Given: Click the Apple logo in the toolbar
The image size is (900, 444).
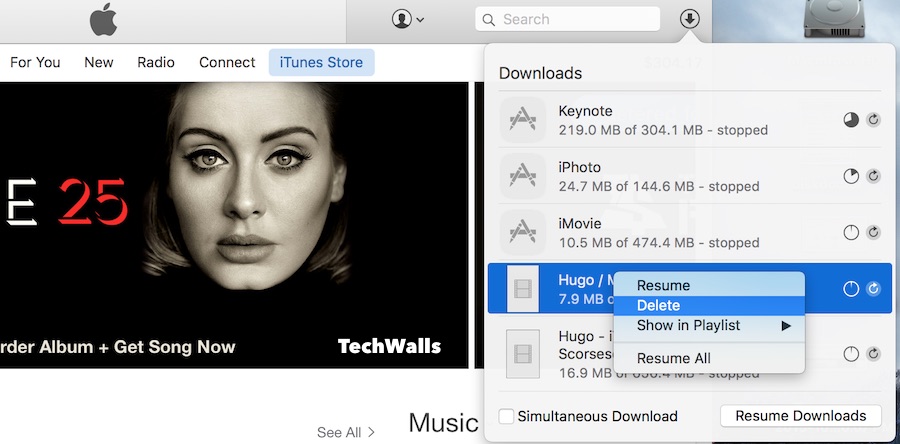Looking at the screenshot, I should coord(103,21).
